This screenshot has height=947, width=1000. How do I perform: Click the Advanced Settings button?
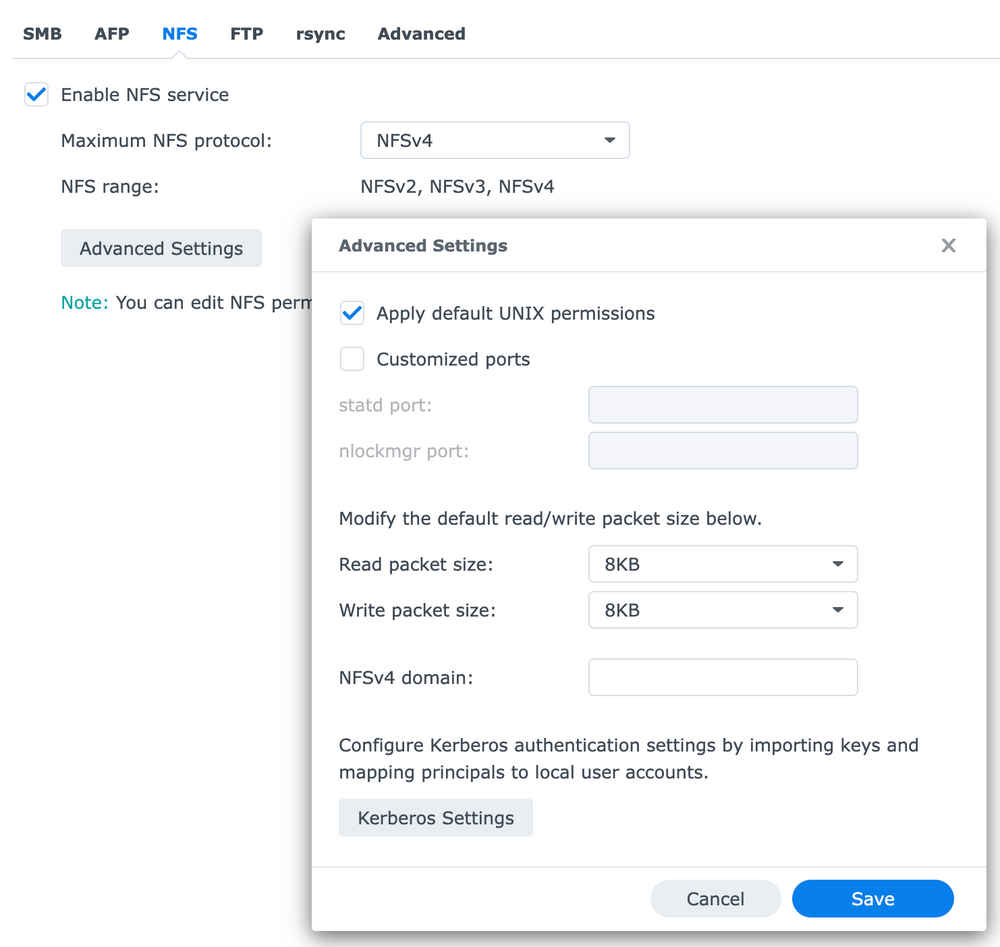click(160, 247)
